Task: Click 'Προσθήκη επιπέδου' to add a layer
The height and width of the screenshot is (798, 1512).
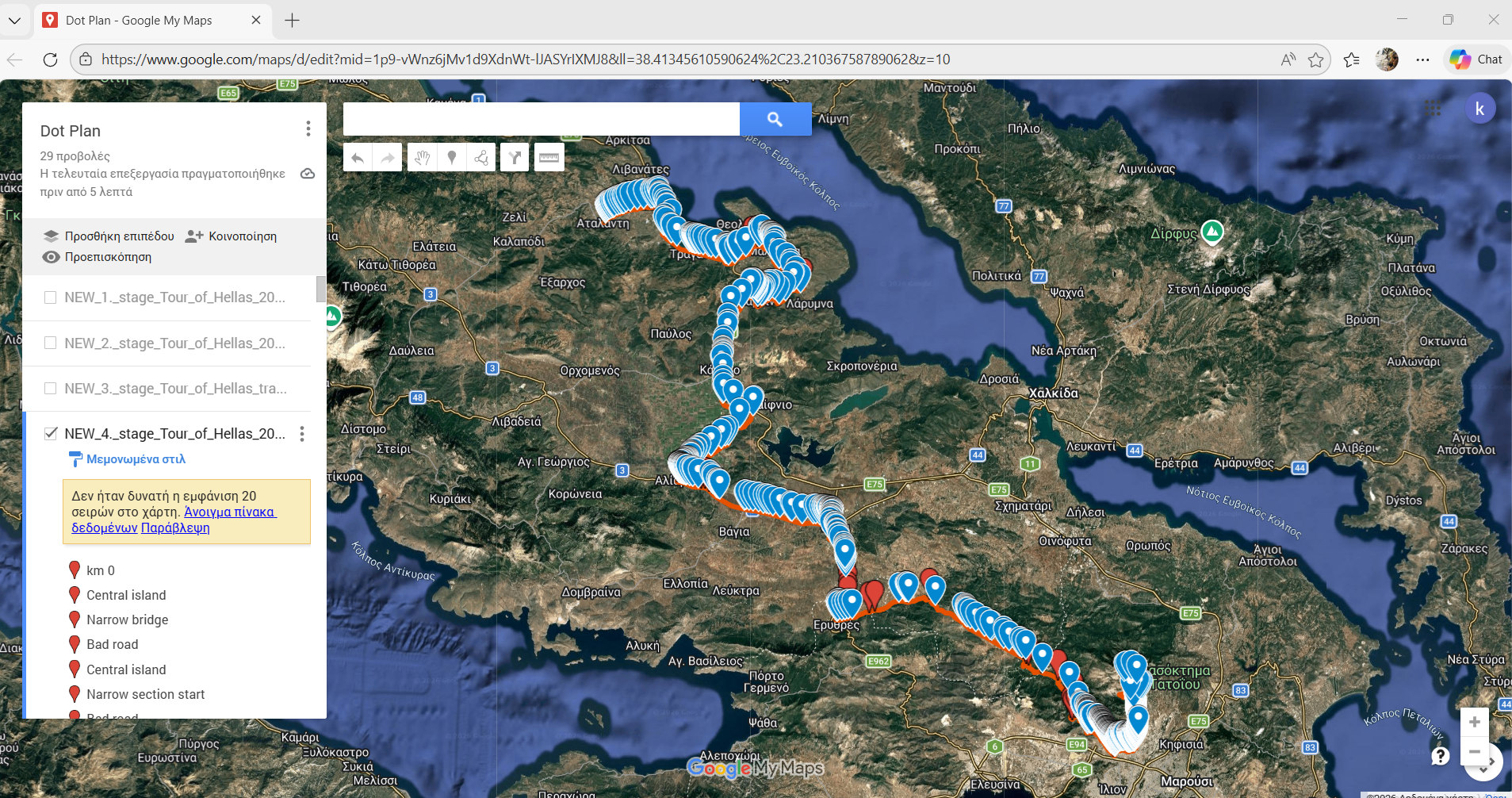Action: click(x=119, y=236)
